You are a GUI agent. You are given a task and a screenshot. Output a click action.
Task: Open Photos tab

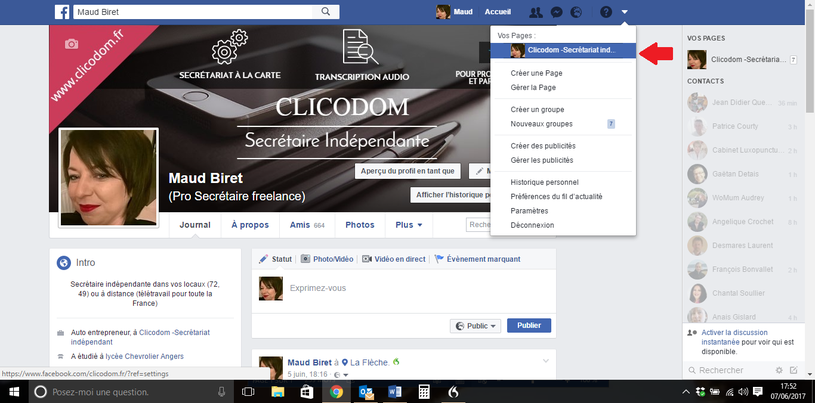point(360,225)
